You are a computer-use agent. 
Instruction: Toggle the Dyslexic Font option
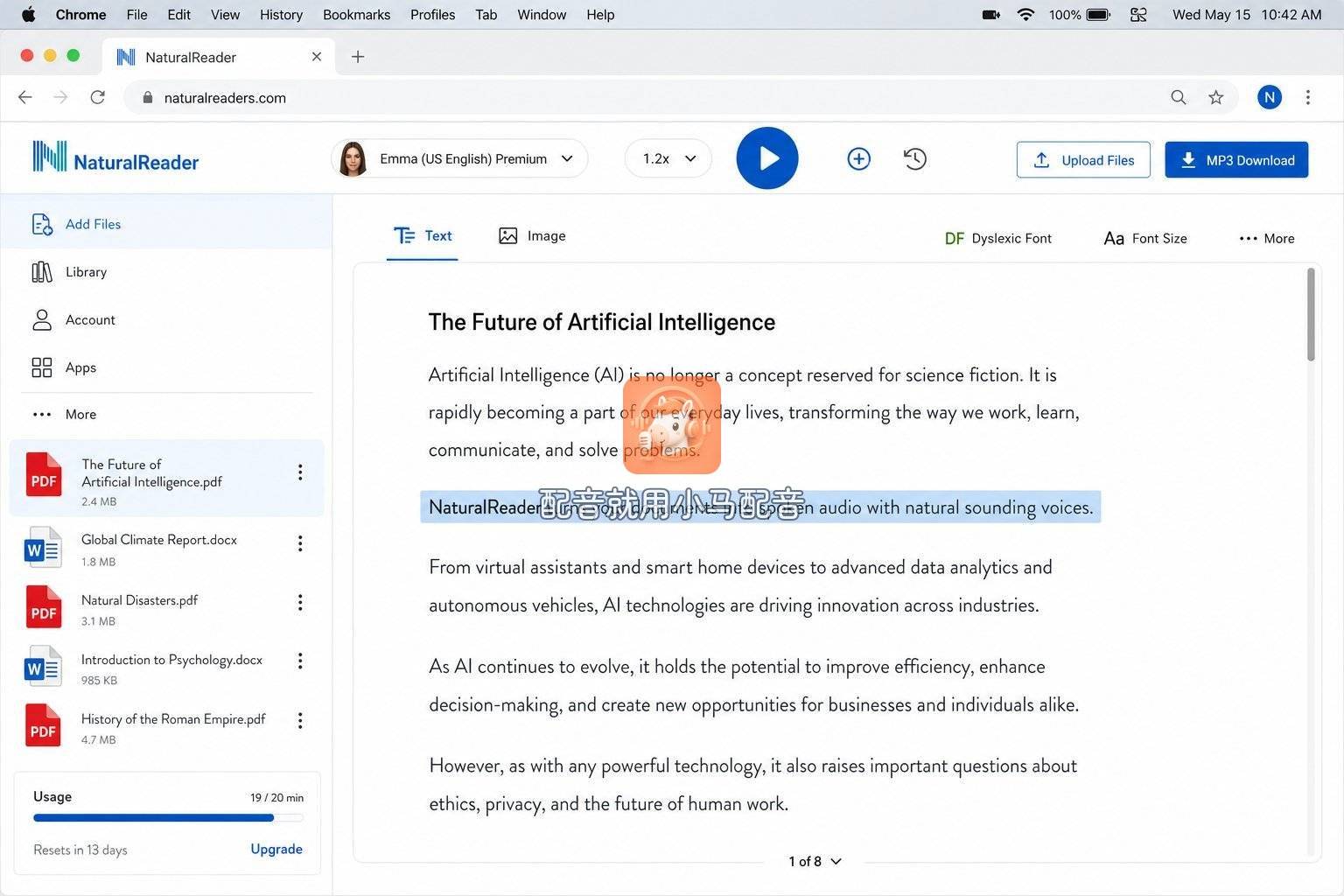(998, 238)
